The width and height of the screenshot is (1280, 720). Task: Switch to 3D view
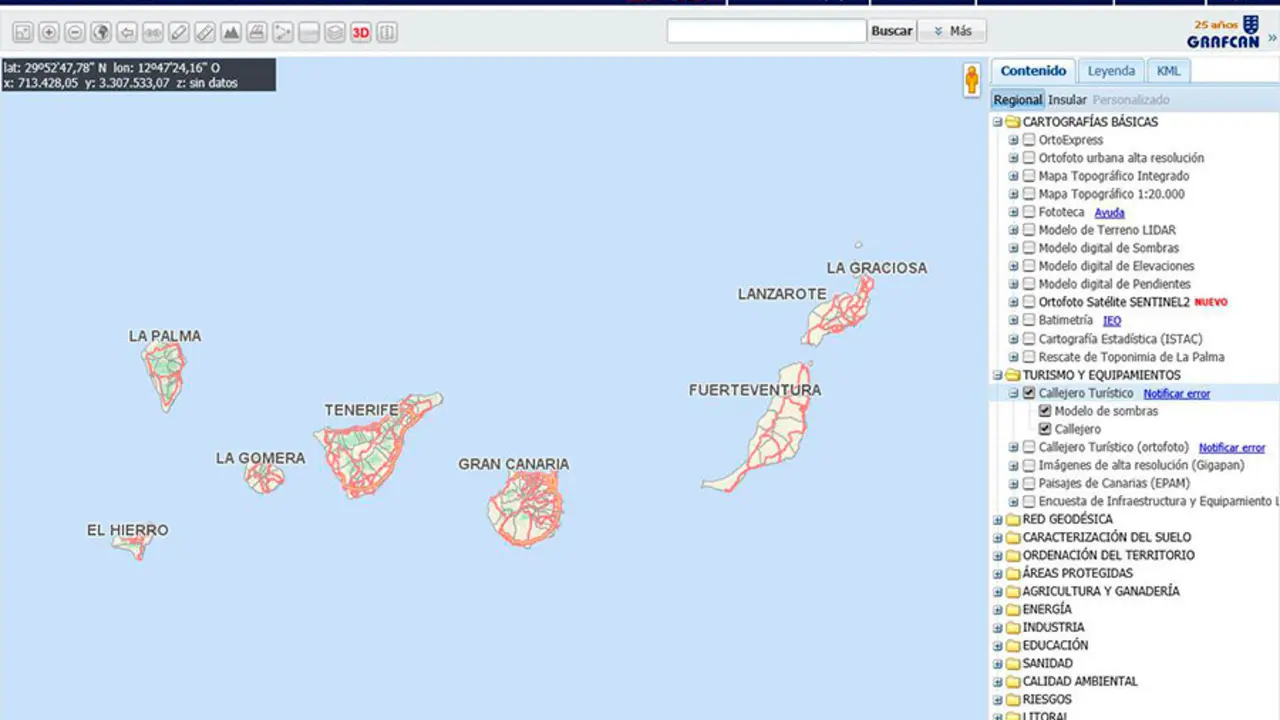pos(361,33)
